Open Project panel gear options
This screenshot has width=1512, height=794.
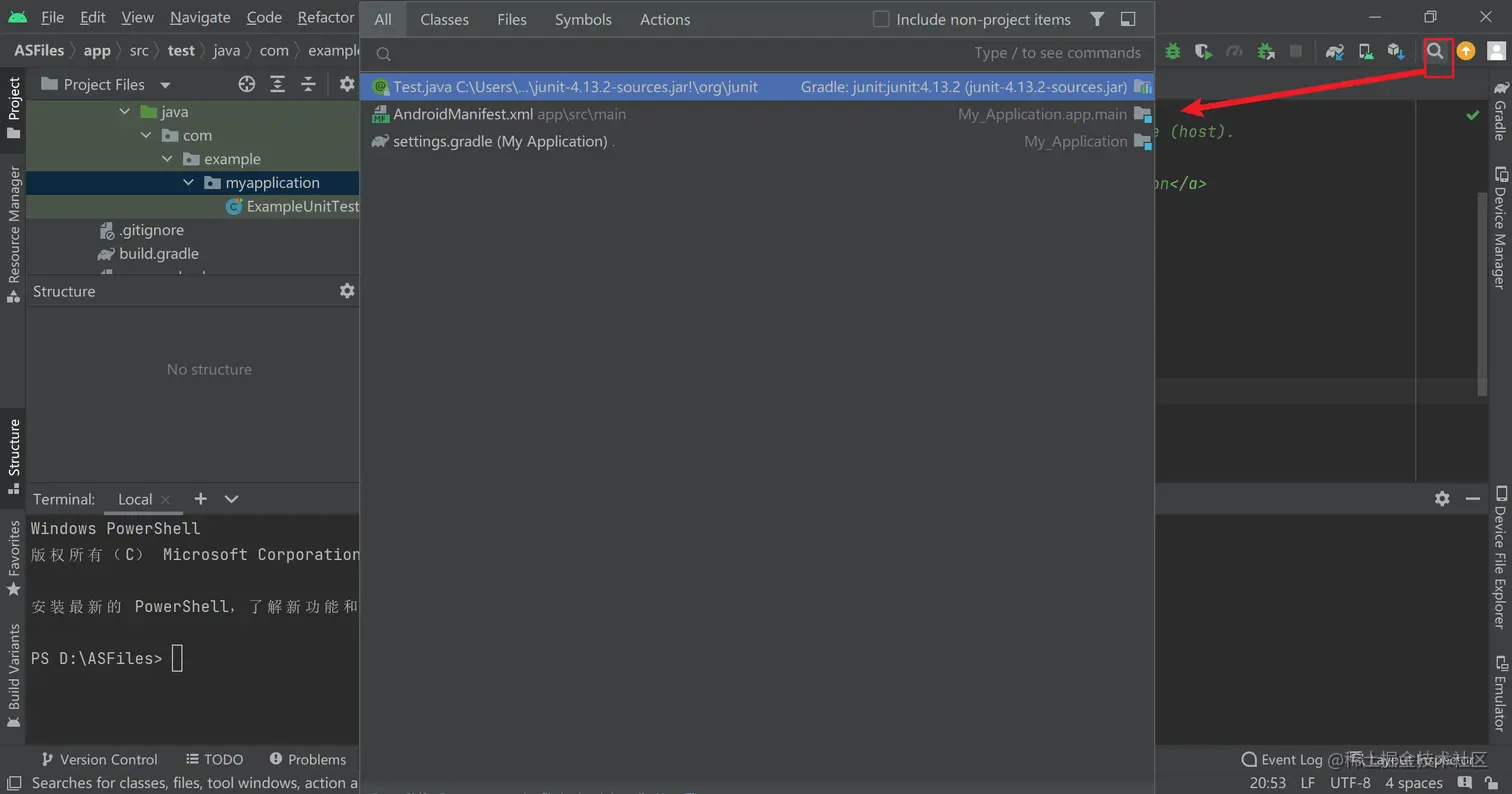347,85
